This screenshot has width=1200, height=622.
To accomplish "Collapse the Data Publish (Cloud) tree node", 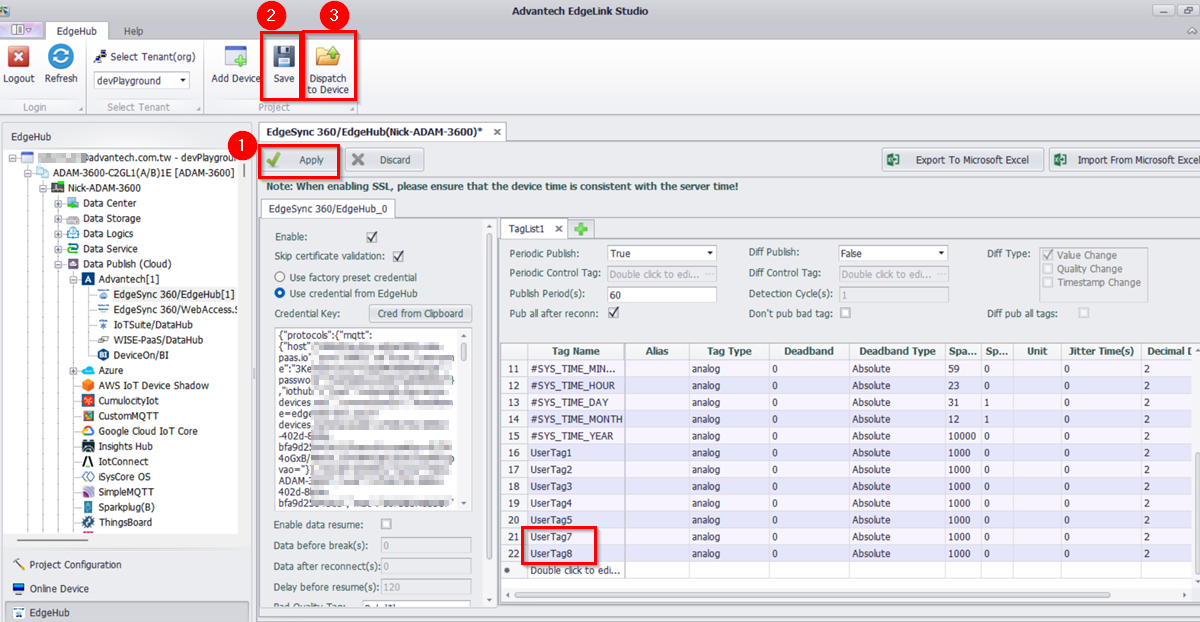I will [x=59, y=264].
